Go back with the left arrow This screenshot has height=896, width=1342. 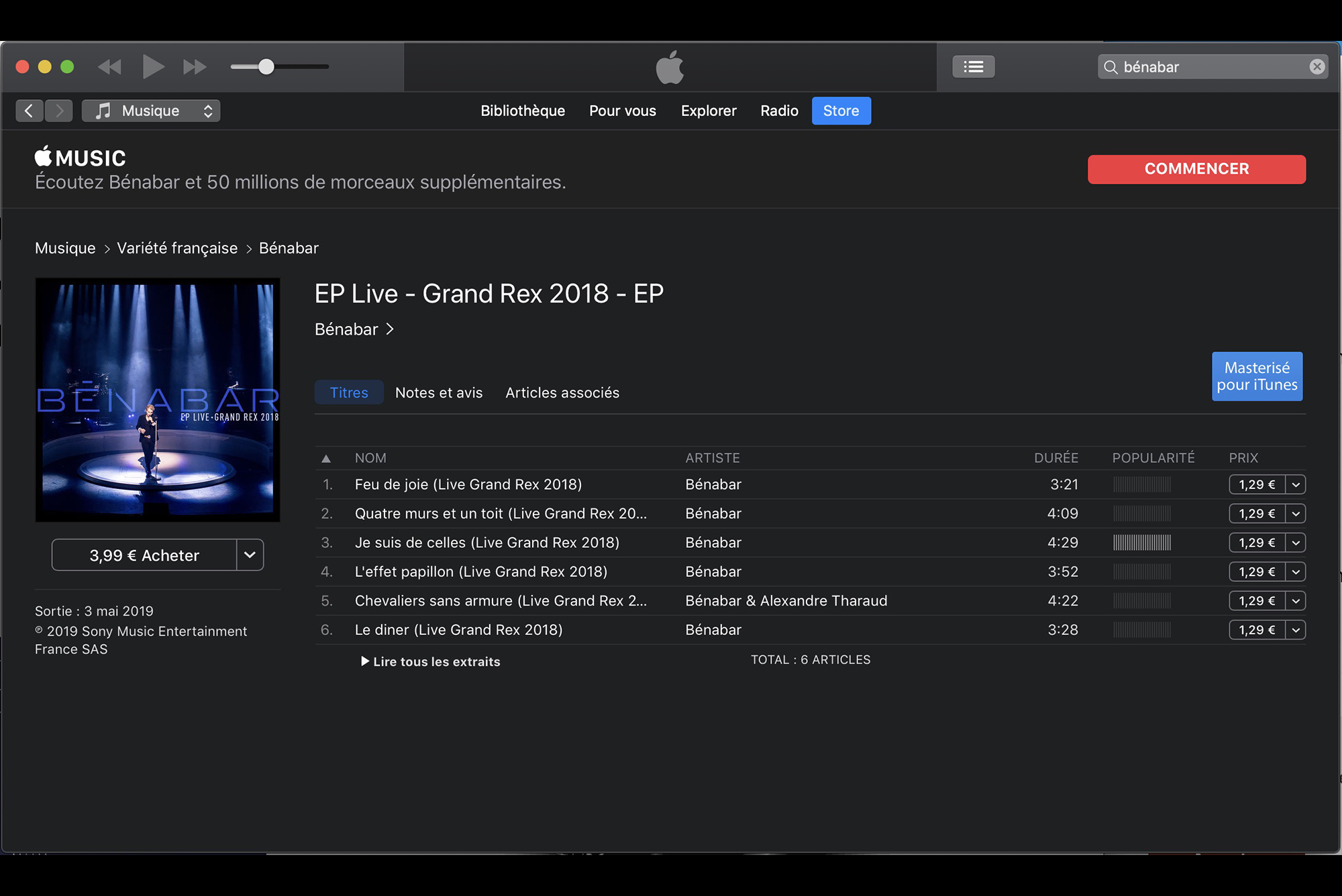29,111
